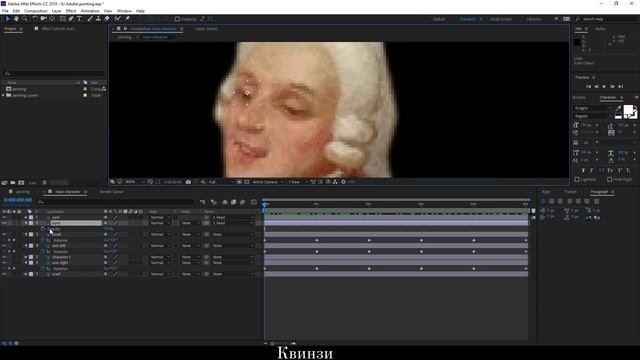This screenshot has height=360, width=640.
Task: Open the Regular font style dropdown
Action: [593, 116]
